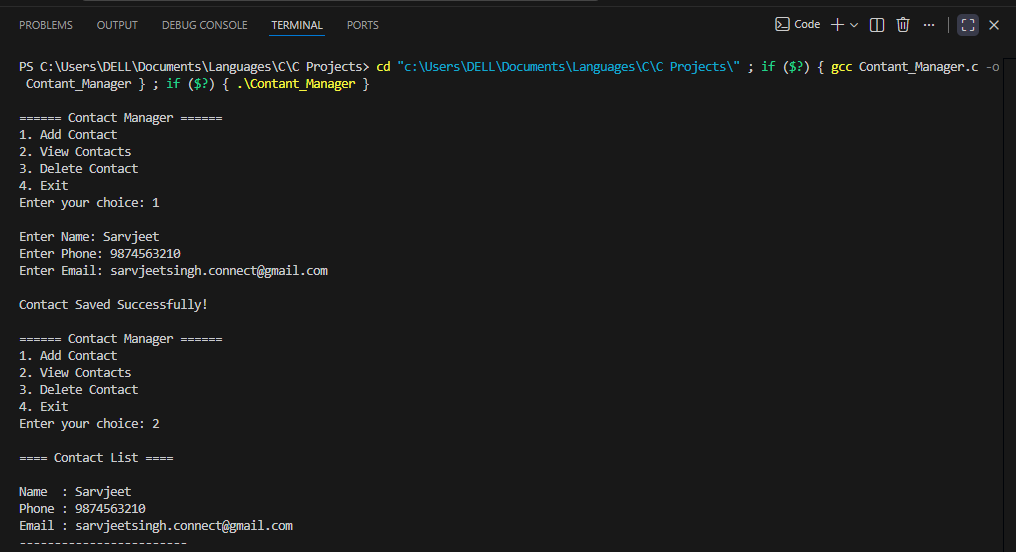Click the gcc Contant_Manager.c command text

(x=905, y=67)
